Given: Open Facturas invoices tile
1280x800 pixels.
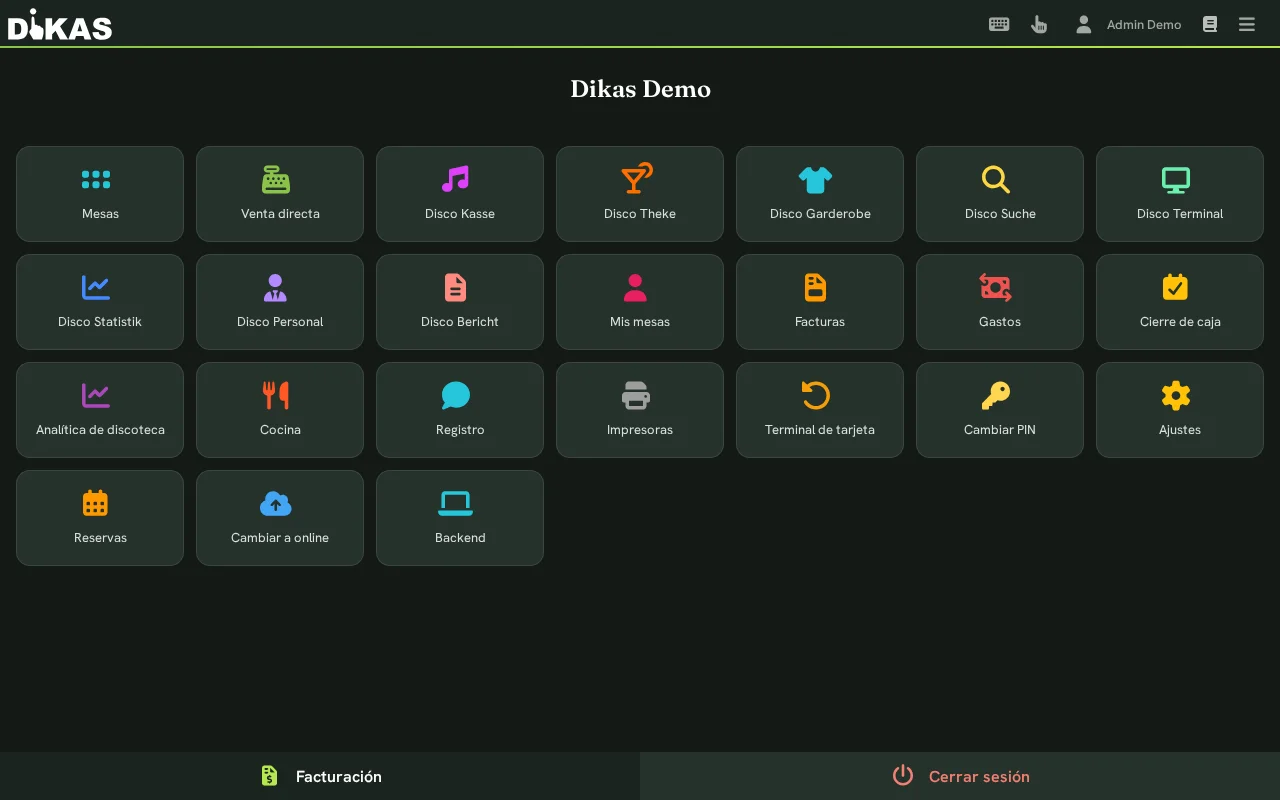Looking at the screenshot, I should [x=820, y=302].
